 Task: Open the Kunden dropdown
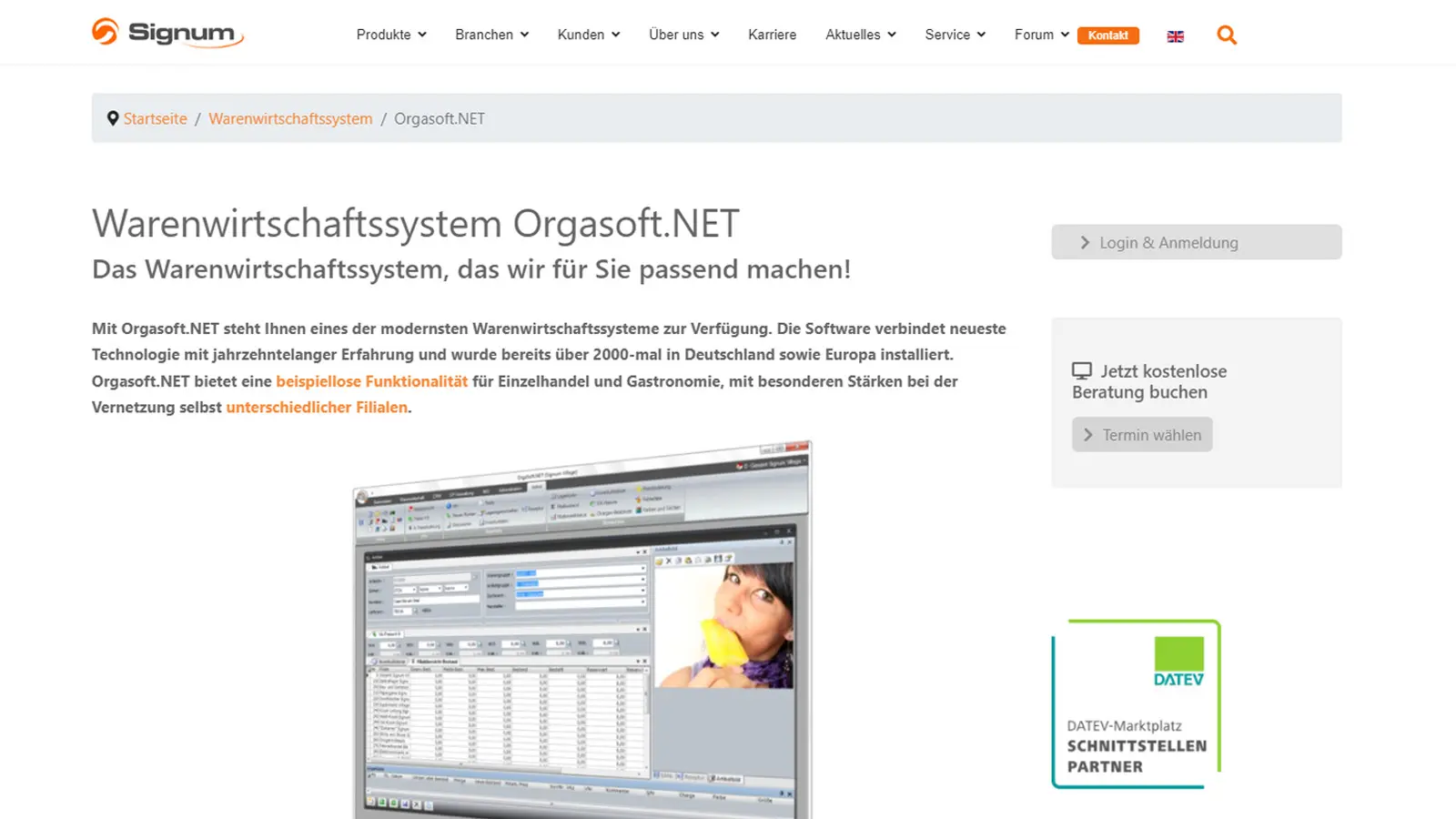click(x=589, y=35)
